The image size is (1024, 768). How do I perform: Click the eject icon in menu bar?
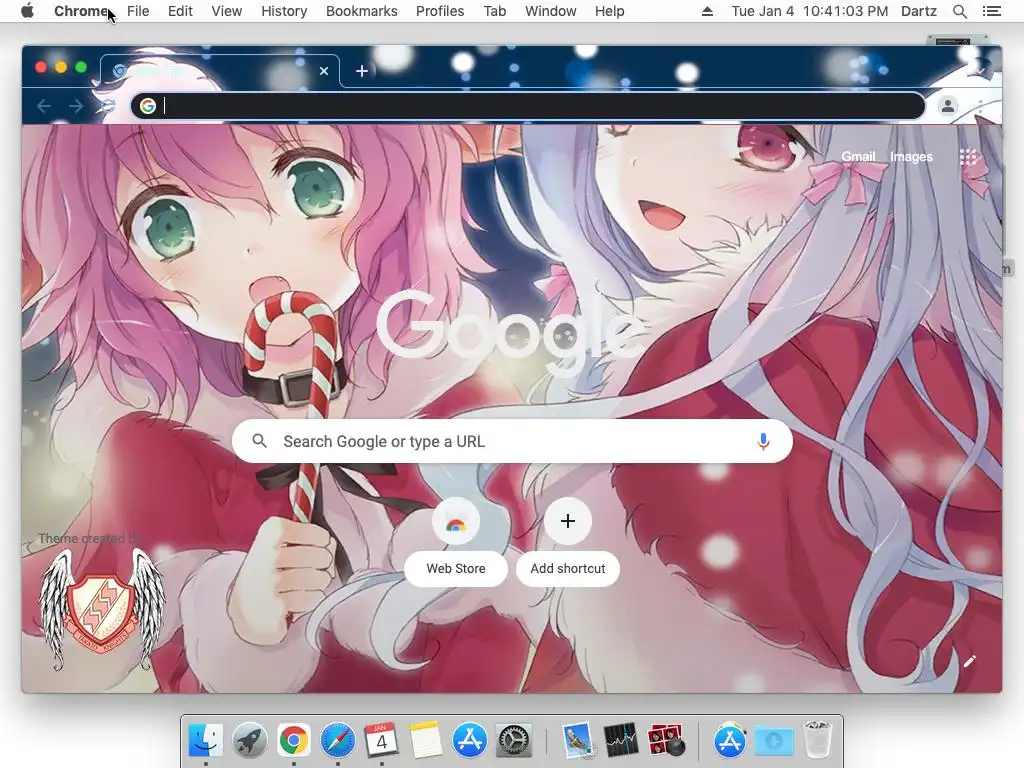[707, 11]
